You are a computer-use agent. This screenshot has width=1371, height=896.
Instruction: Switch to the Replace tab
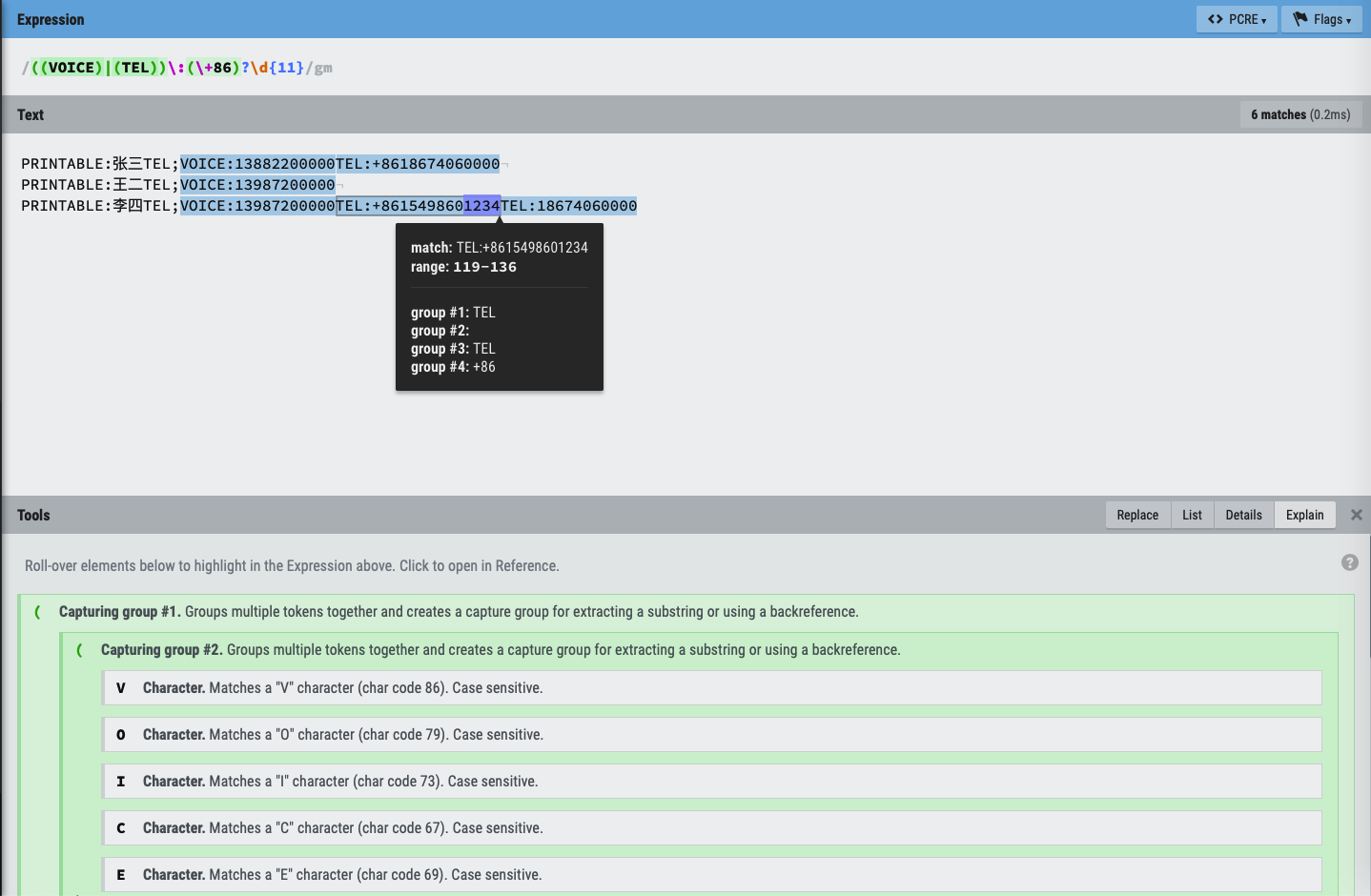(1137, 515)
